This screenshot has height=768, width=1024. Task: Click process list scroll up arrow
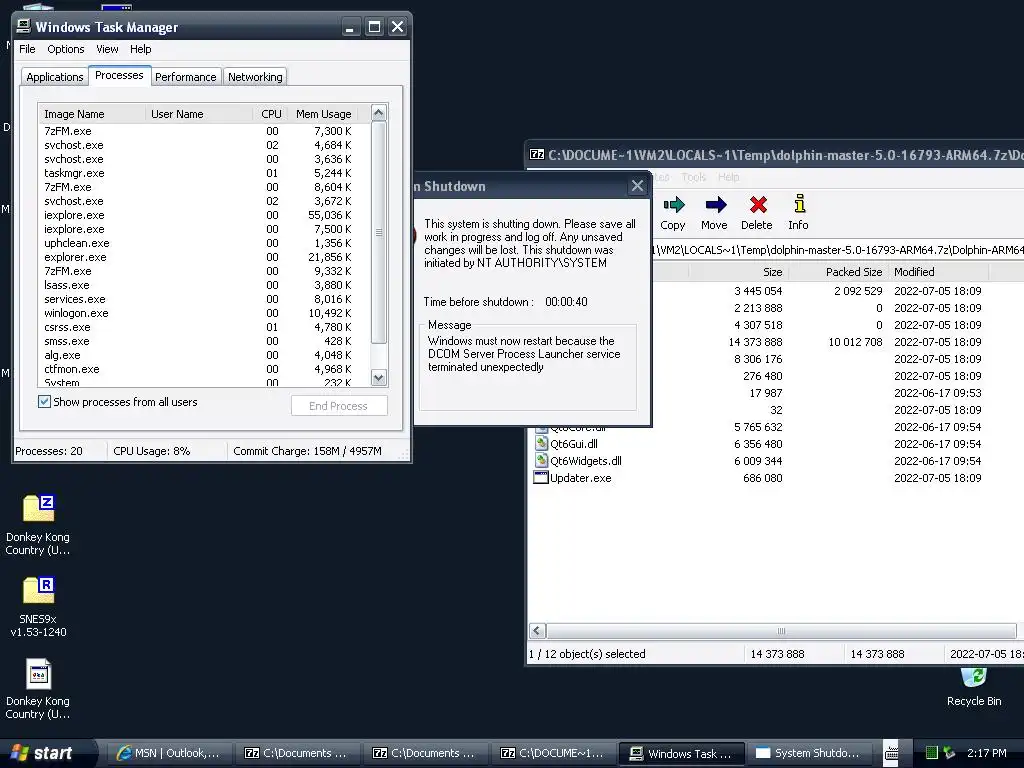point(379,113)
